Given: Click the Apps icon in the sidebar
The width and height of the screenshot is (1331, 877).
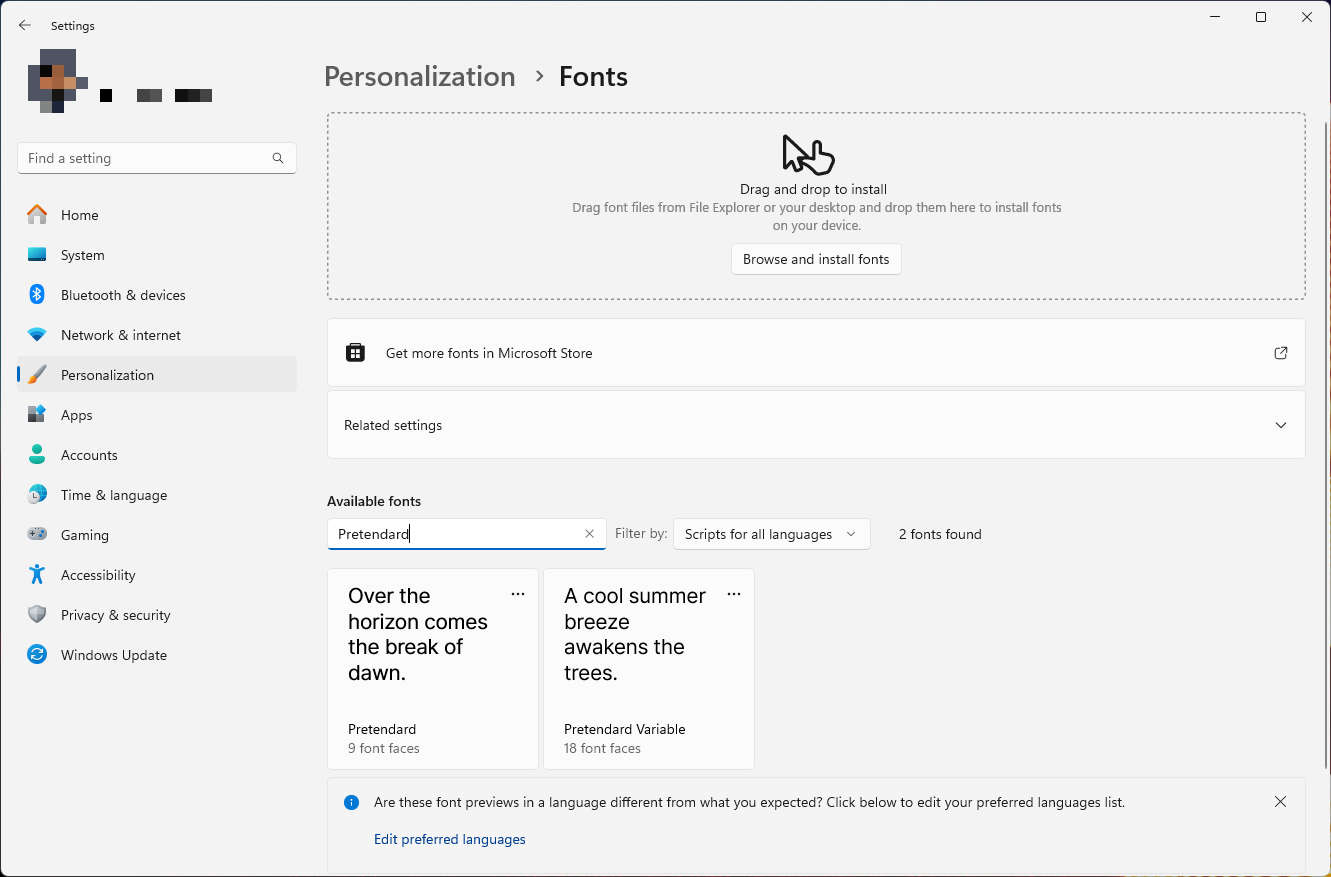Looking at the screenshot, I should click(x=37, y=415).
